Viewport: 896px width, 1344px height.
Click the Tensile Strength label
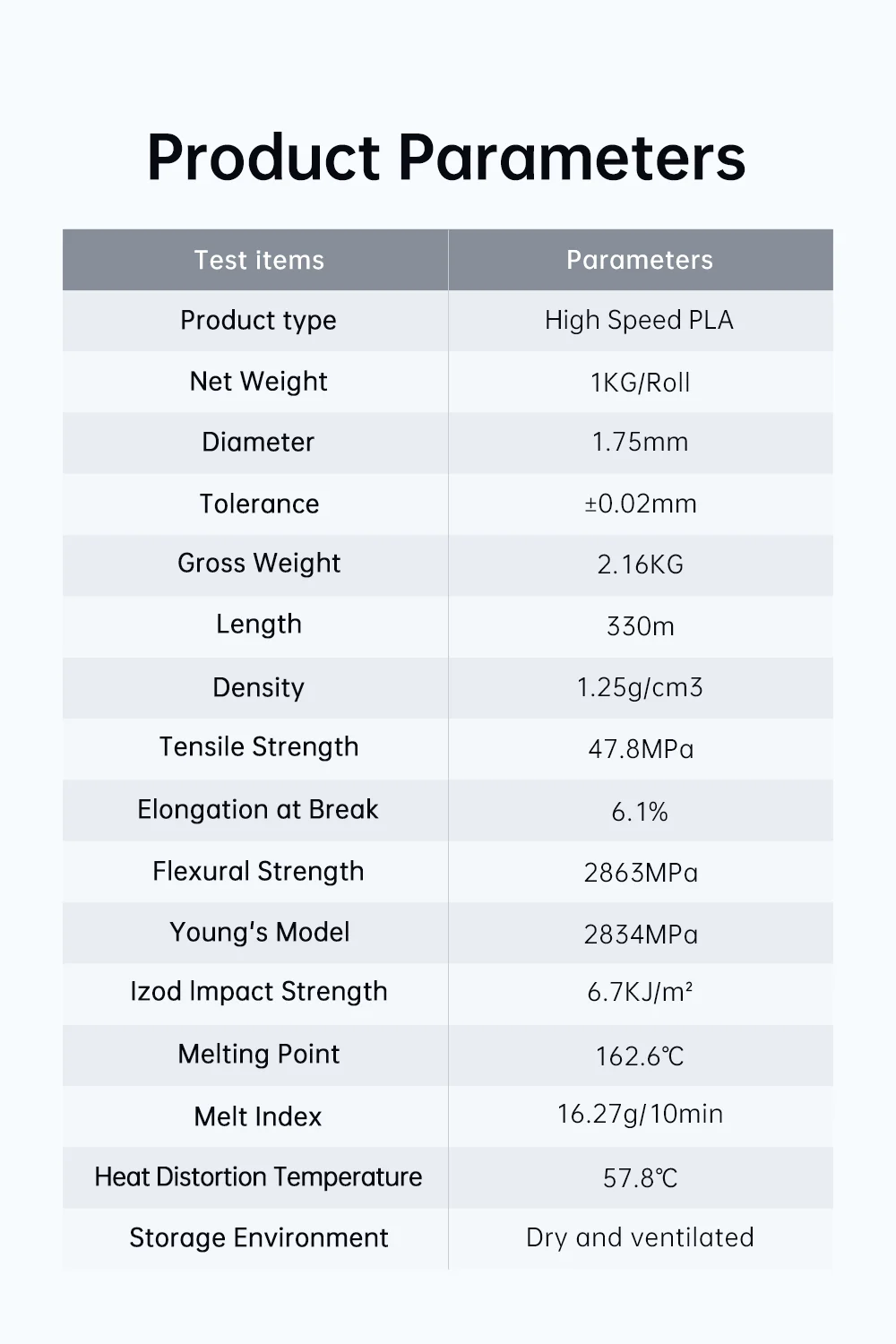click(258, 747)
